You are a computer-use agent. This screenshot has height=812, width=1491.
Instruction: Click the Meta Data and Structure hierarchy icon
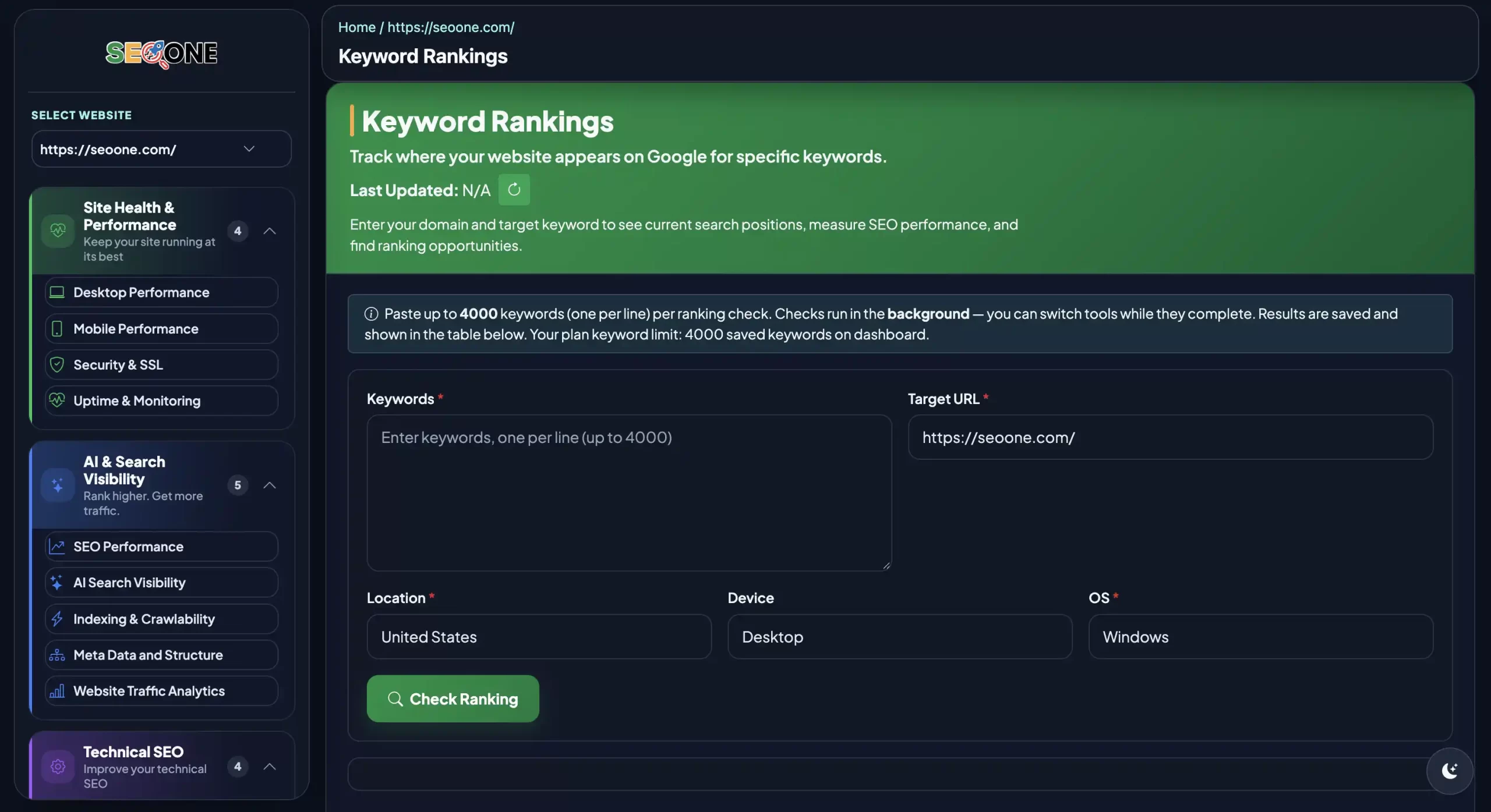click(57, 655)
